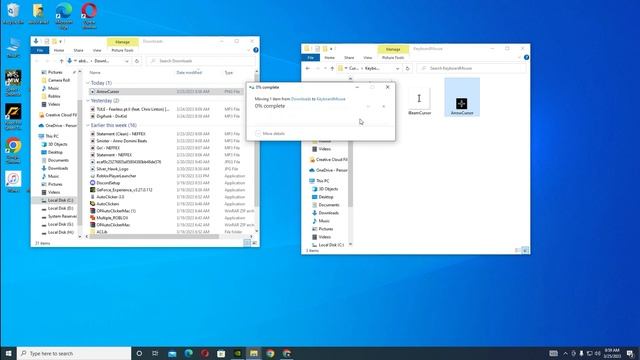
Task: Open the Home tab in Downloads window
Action: [59, 50]
